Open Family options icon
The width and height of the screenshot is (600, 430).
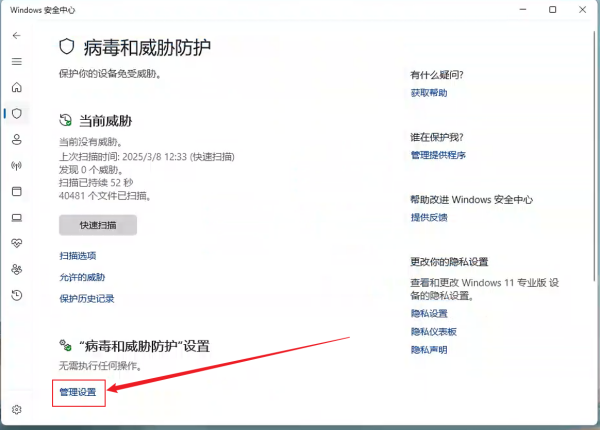pyautogui.click(x=16, y=269)
